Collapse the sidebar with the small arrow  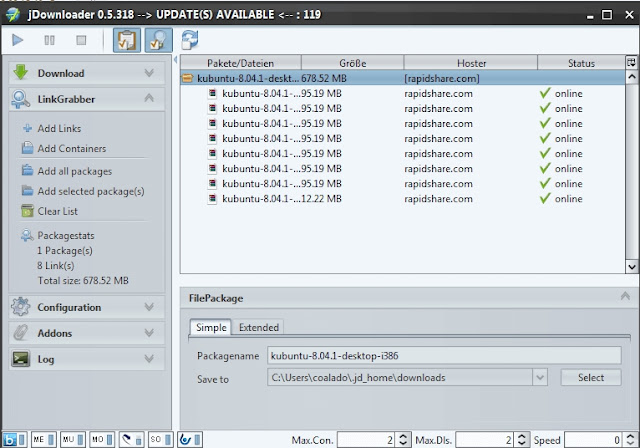click(176, 60)
